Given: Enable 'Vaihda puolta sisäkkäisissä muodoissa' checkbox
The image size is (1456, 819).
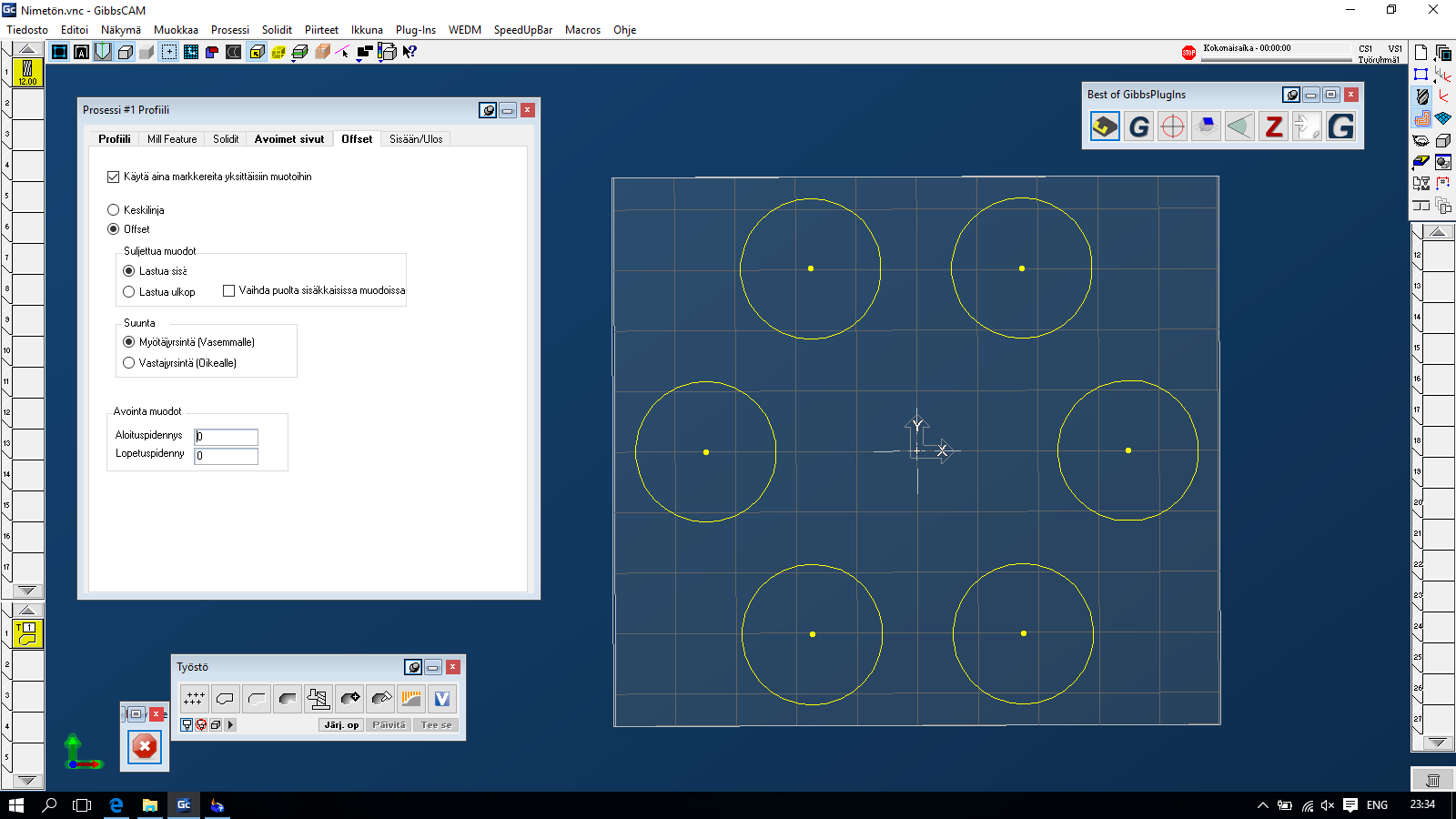Looking at the screenshot, I should [x=229, y=291].
